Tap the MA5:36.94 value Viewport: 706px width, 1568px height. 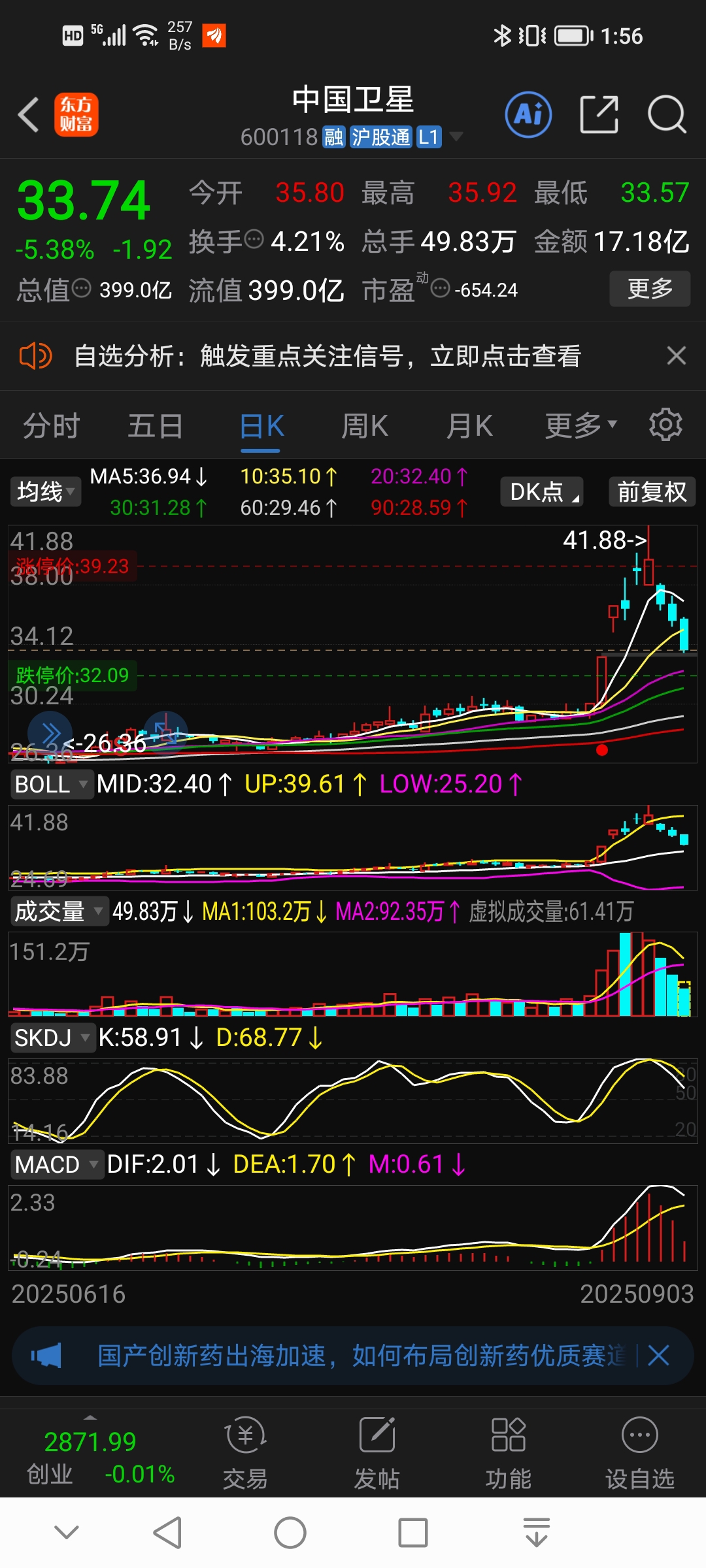[x=148, y=476]
